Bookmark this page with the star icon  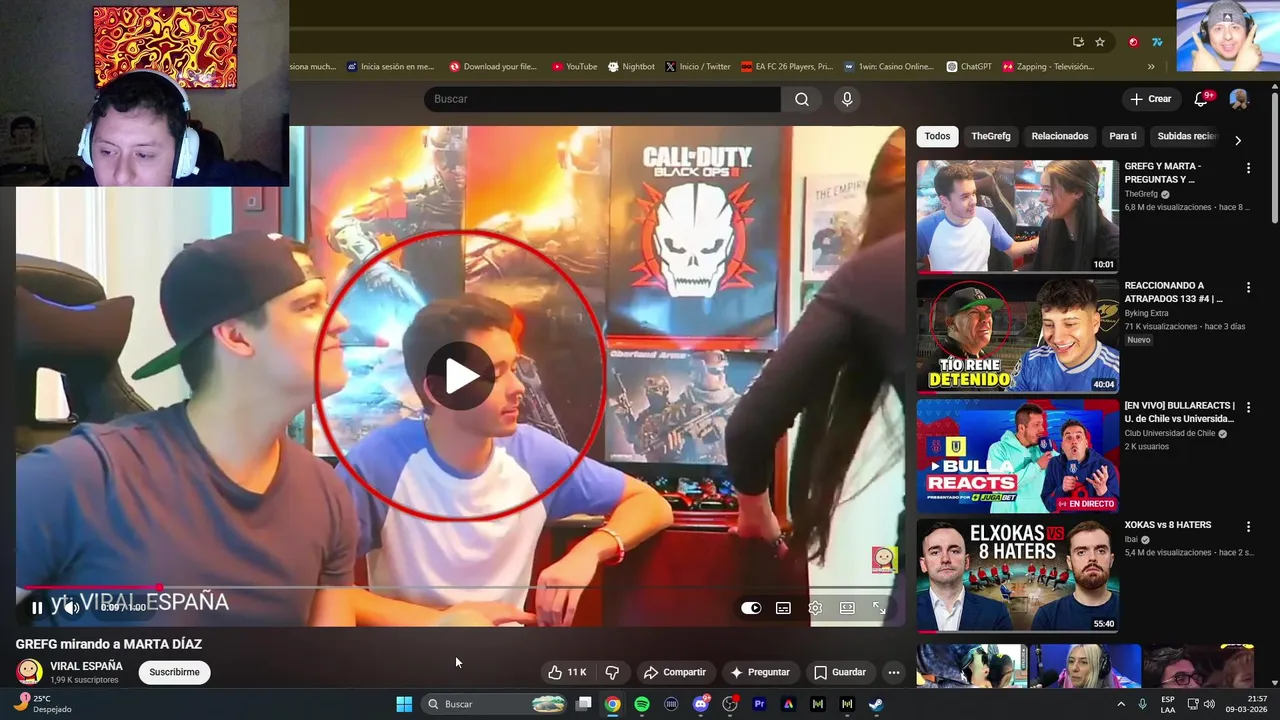[x=1100, y=42]
